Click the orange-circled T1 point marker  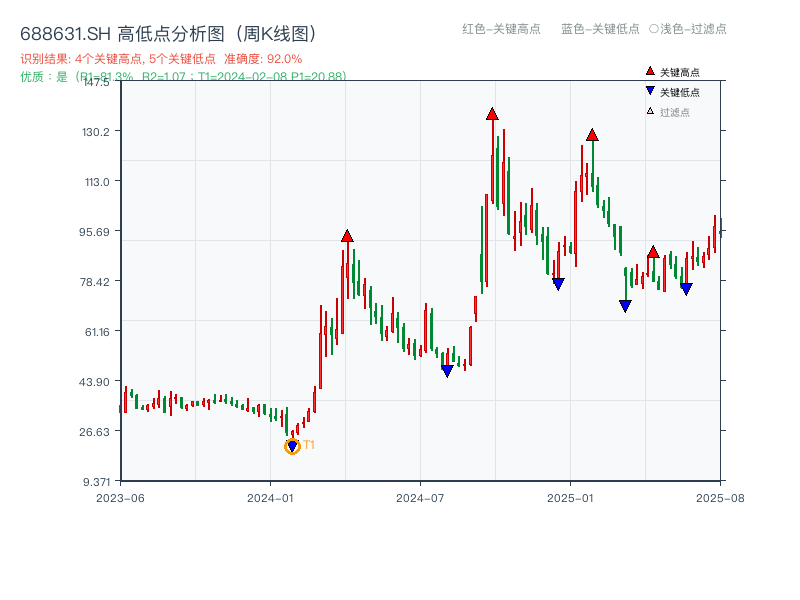[x=293, y=444]
